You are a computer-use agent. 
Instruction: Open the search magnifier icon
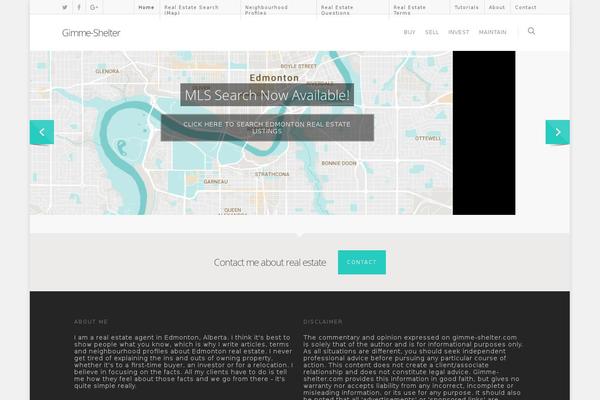(x=531, y=31)
